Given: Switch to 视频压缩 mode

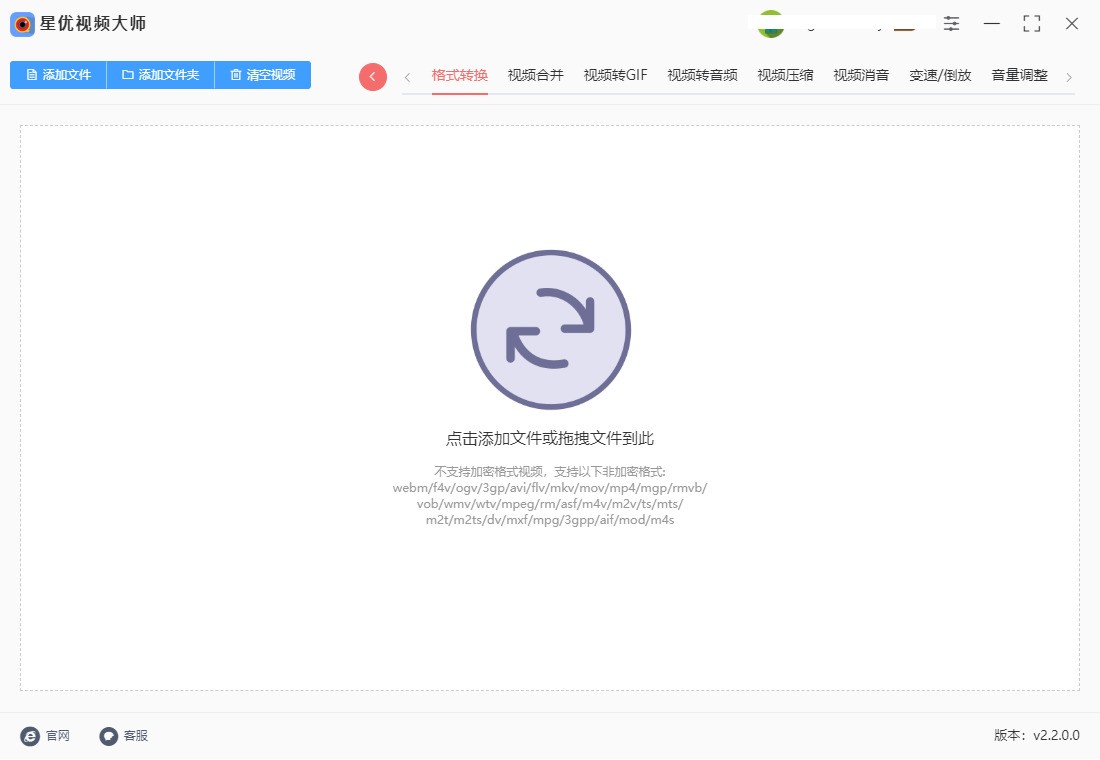Looking at the screenshot, I should [x=784, y=74].
